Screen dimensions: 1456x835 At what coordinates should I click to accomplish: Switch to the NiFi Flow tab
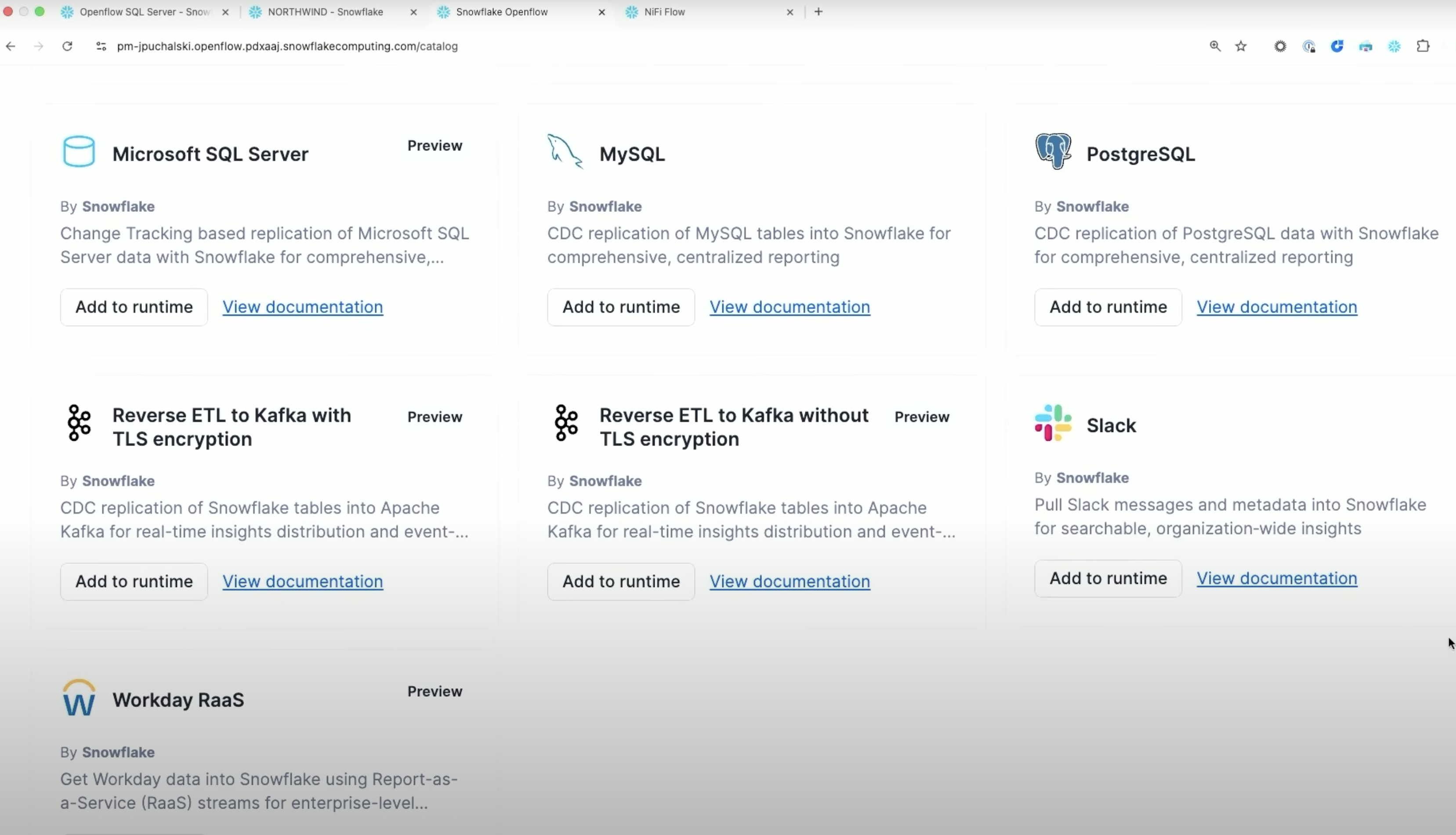pos(664,12)
